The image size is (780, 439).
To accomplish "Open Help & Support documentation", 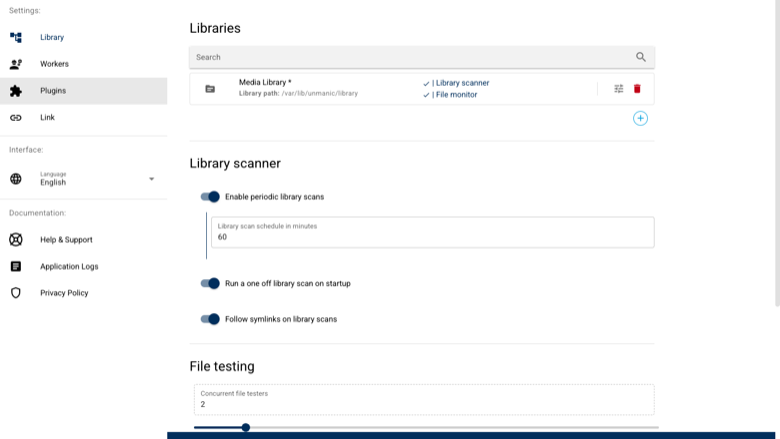I will 84,240.
